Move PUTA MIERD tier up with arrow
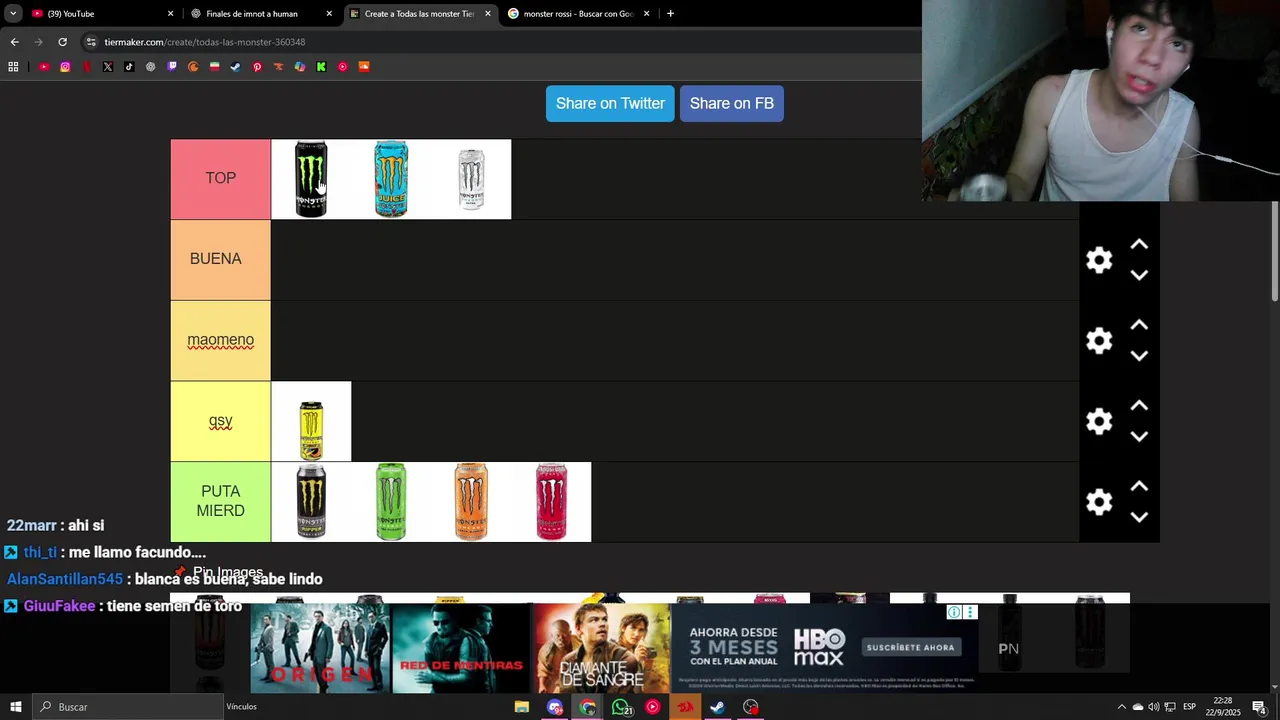This screenshot has height=720, width=1280. point(1139,487)
